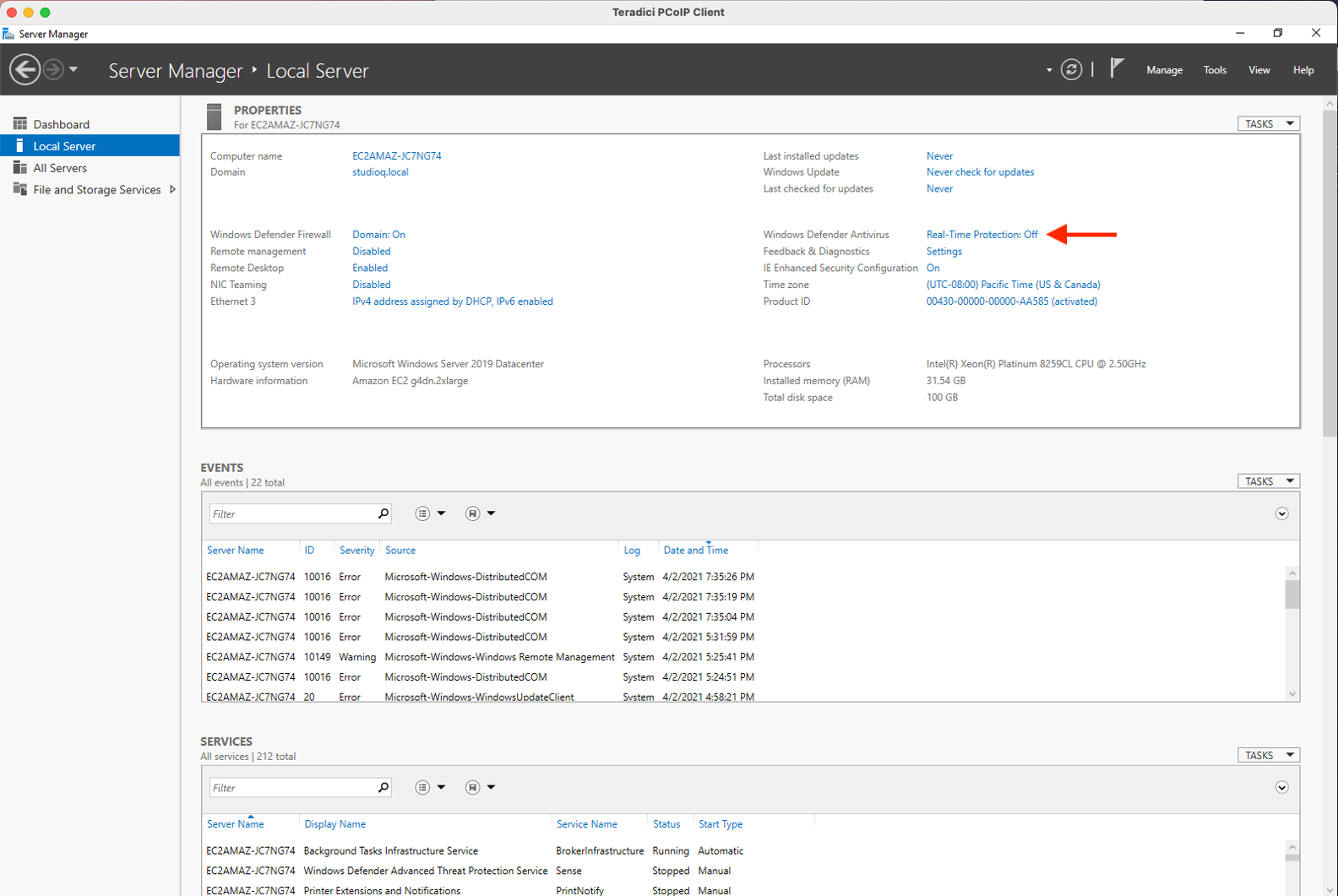The image size is (1338, 896).
Task: Click the File and Storage Services icon
Action: pyautogui.click(x=20, y=189)
